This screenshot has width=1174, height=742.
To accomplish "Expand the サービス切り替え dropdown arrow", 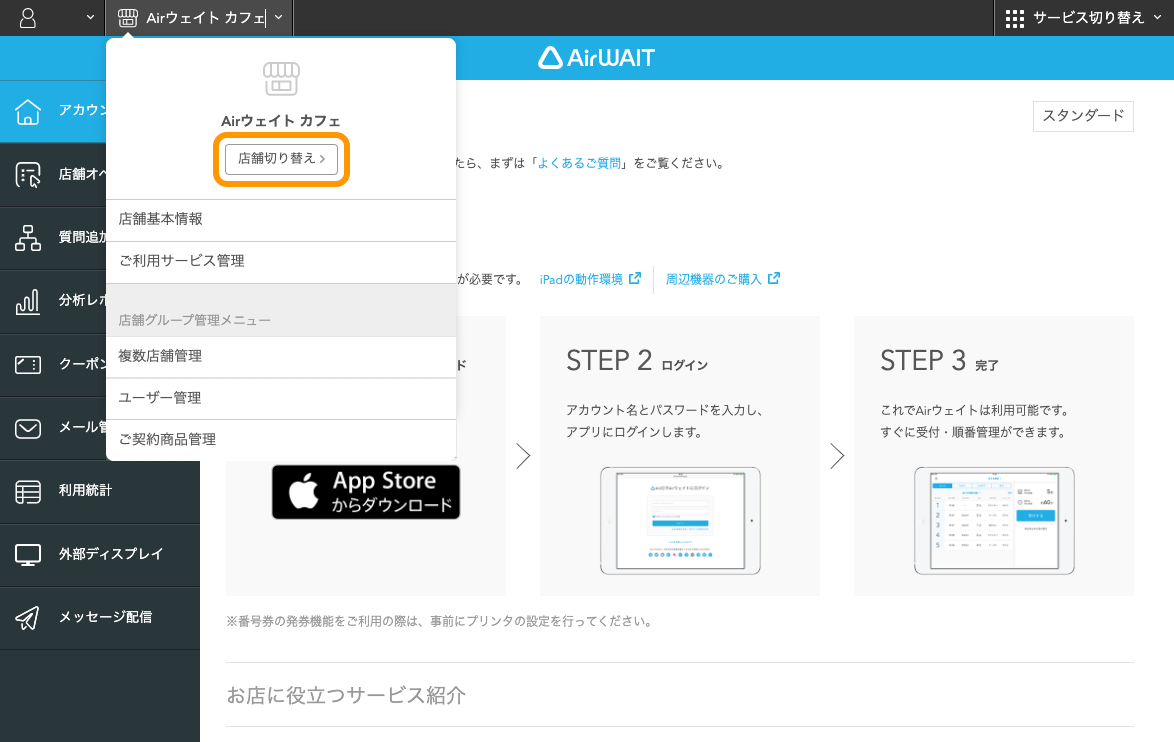I will point(1157,16).
